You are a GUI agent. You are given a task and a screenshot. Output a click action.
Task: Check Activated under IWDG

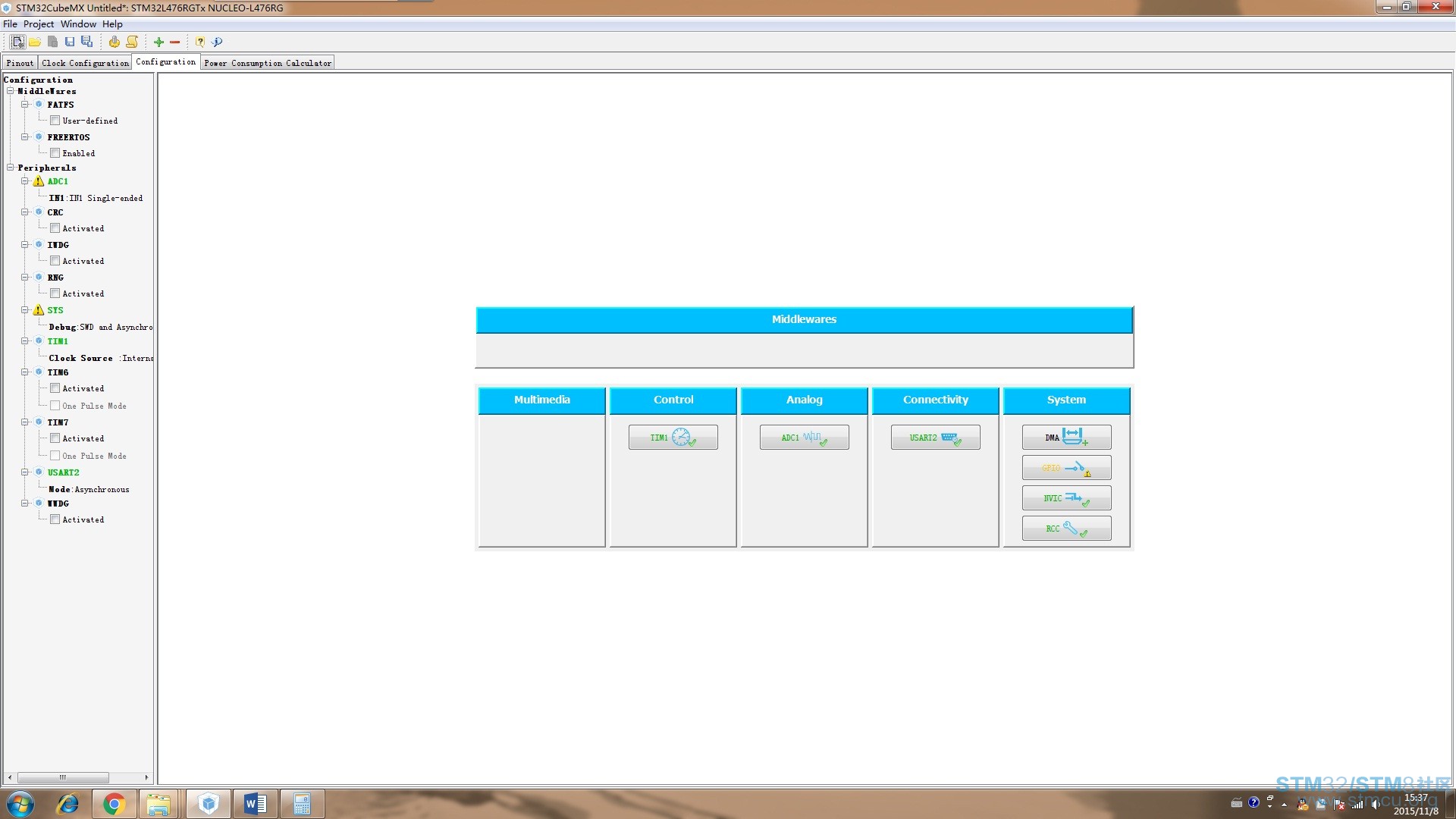pos(55,261)
